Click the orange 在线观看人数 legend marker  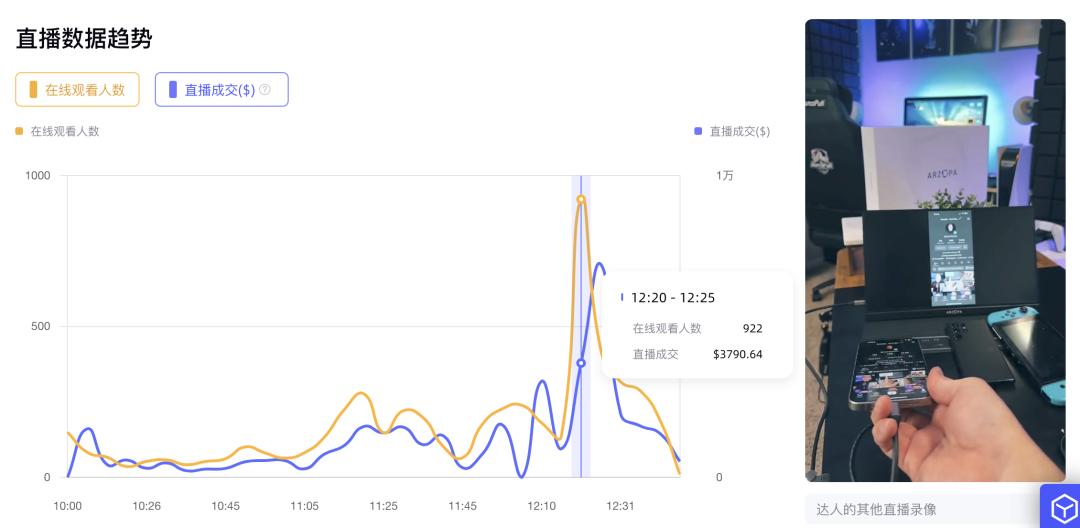(19, 131)
